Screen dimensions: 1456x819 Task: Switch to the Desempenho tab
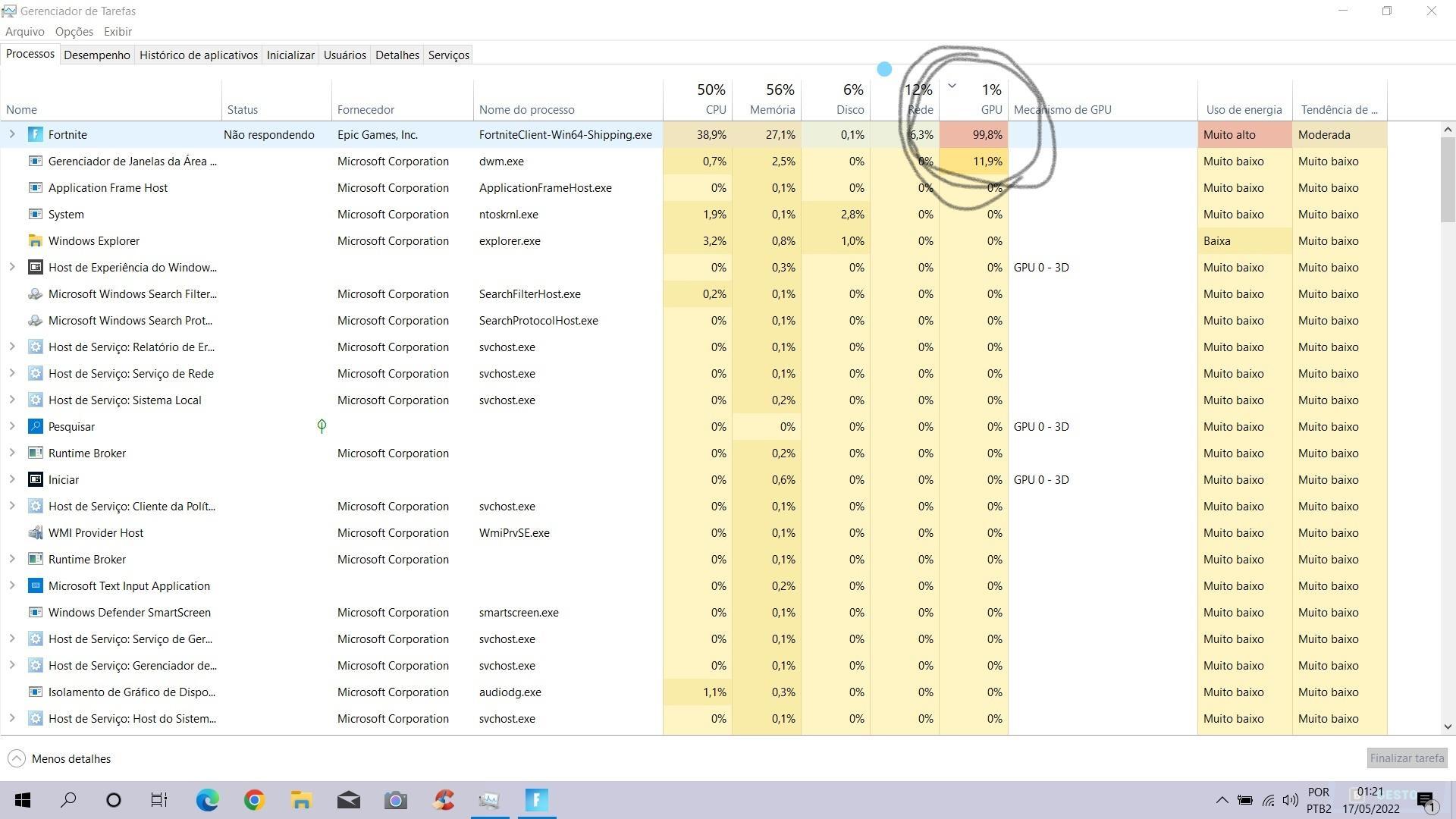click(x=97, y=55)
